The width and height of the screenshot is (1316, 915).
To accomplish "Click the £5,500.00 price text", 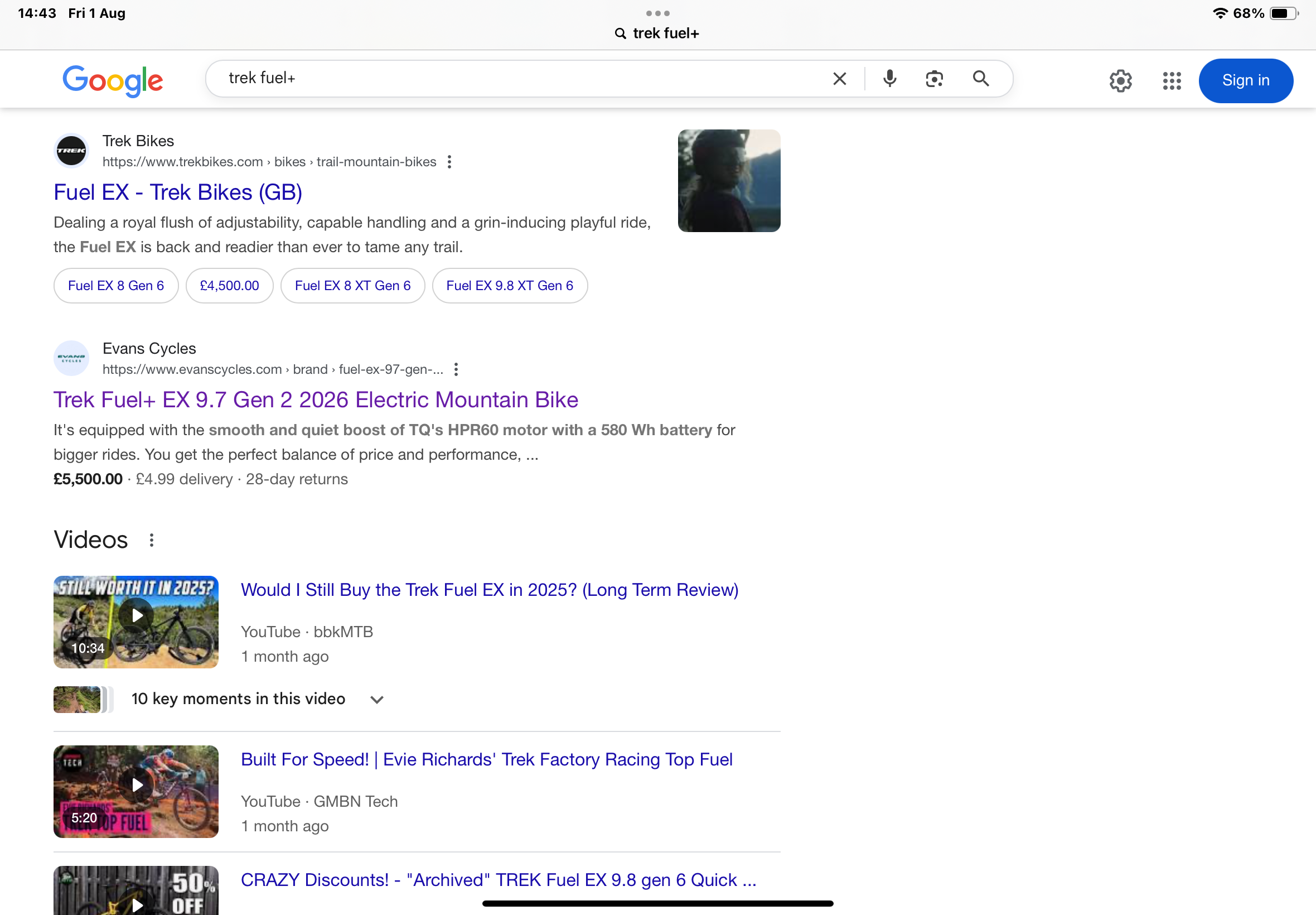I will 88,479.
